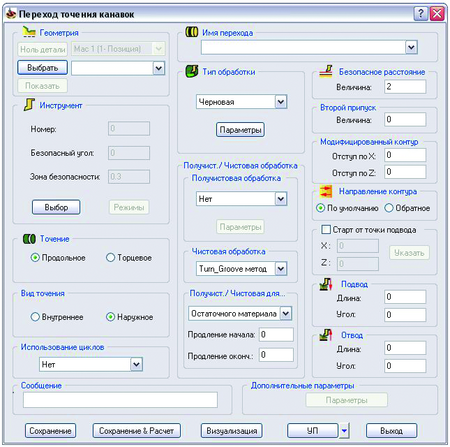This screenshot has width=450, height=447.
Task: Expand the Имя перехода dropdown
Action: (x=411, y=47)
